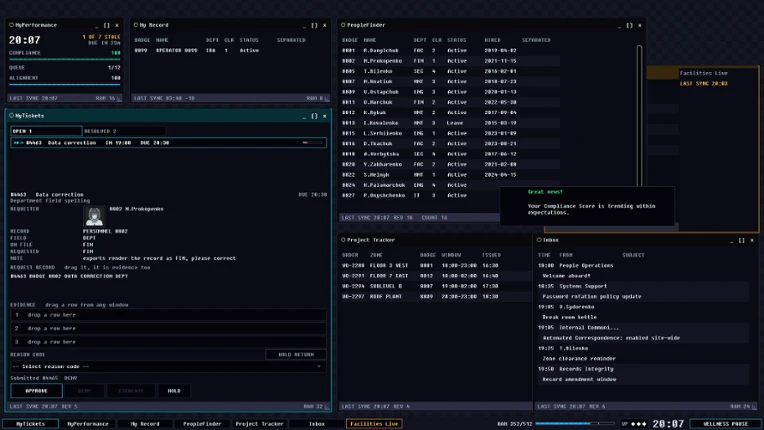Viewport: 764px width, 430px height.
Task: Click the HOLD button
Action: 174,391
